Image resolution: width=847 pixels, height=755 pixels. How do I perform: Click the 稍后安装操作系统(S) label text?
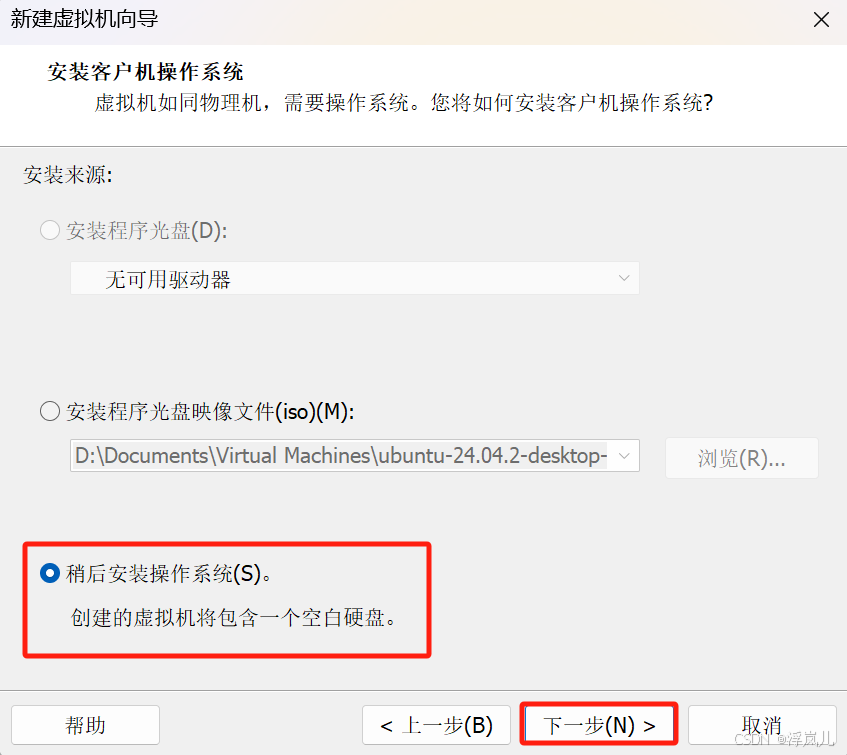coord(169,574)
